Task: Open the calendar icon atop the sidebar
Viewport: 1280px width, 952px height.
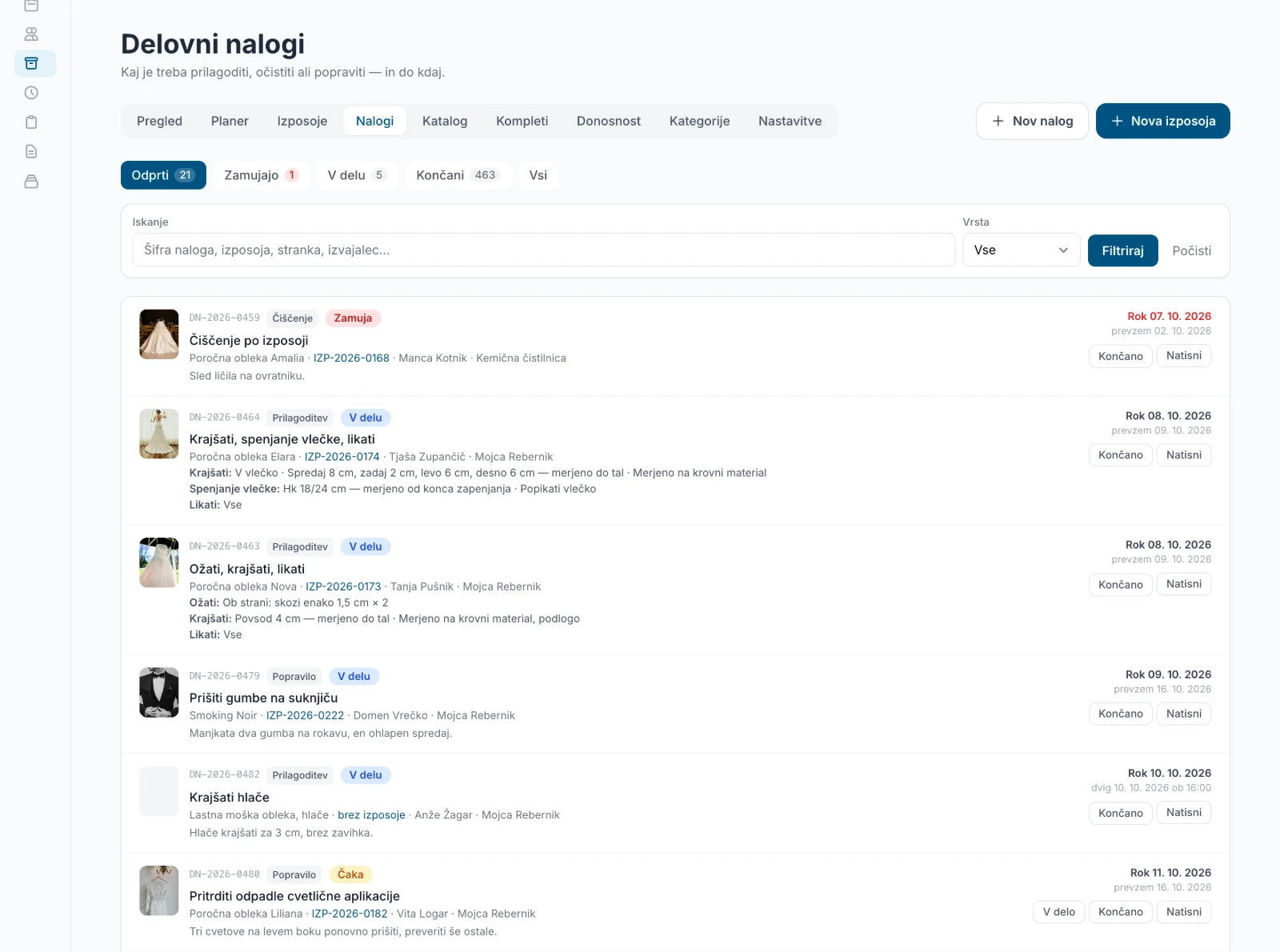Action: pos(31,6)
